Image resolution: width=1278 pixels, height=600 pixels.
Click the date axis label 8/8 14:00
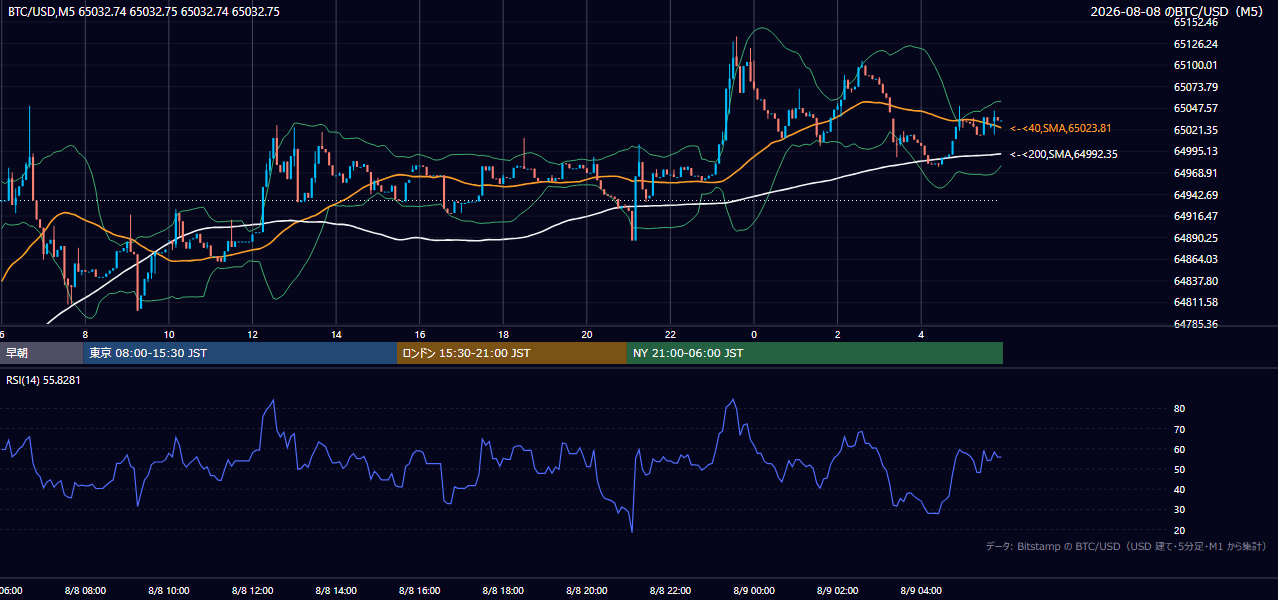[336, 591]
